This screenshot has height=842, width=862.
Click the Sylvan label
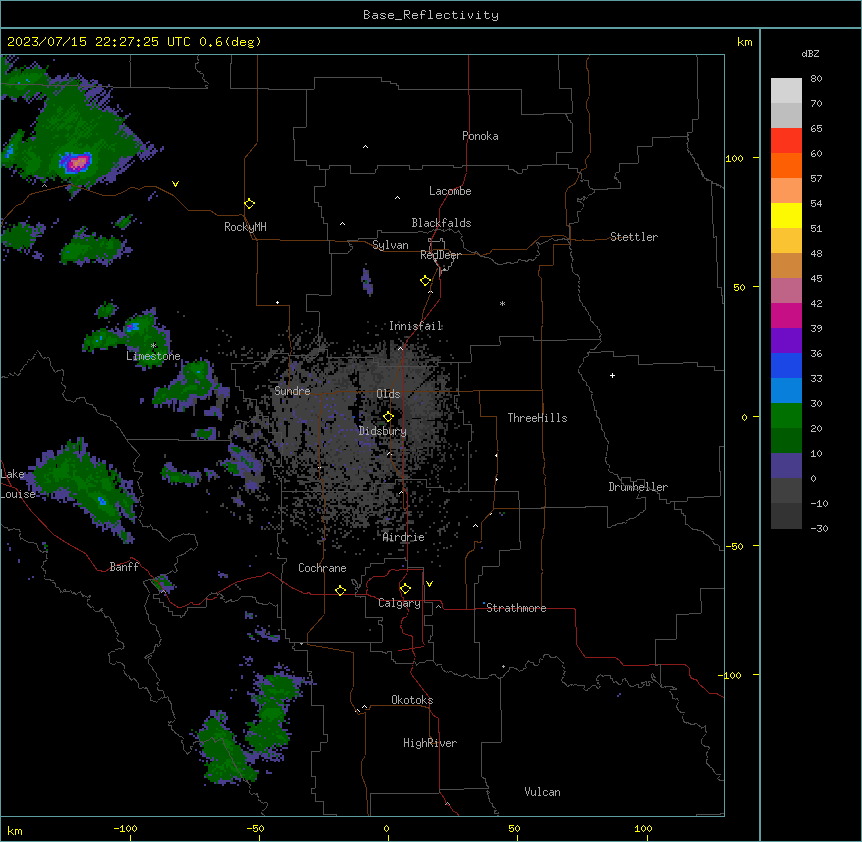click(x=390, y=245)
